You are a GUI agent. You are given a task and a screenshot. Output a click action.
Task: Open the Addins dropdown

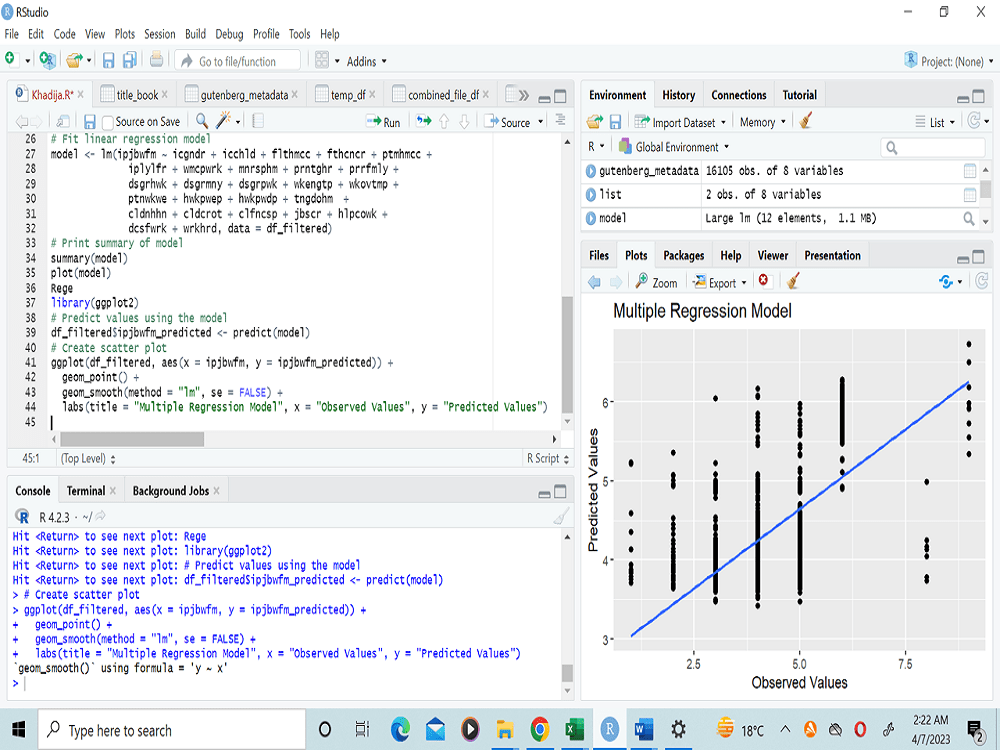[x=360, y=60]
